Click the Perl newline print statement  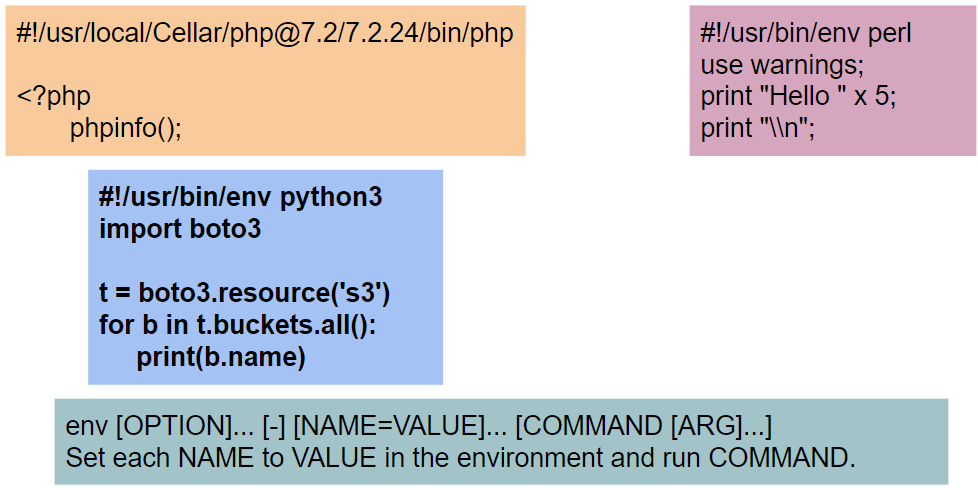[757, 129]
